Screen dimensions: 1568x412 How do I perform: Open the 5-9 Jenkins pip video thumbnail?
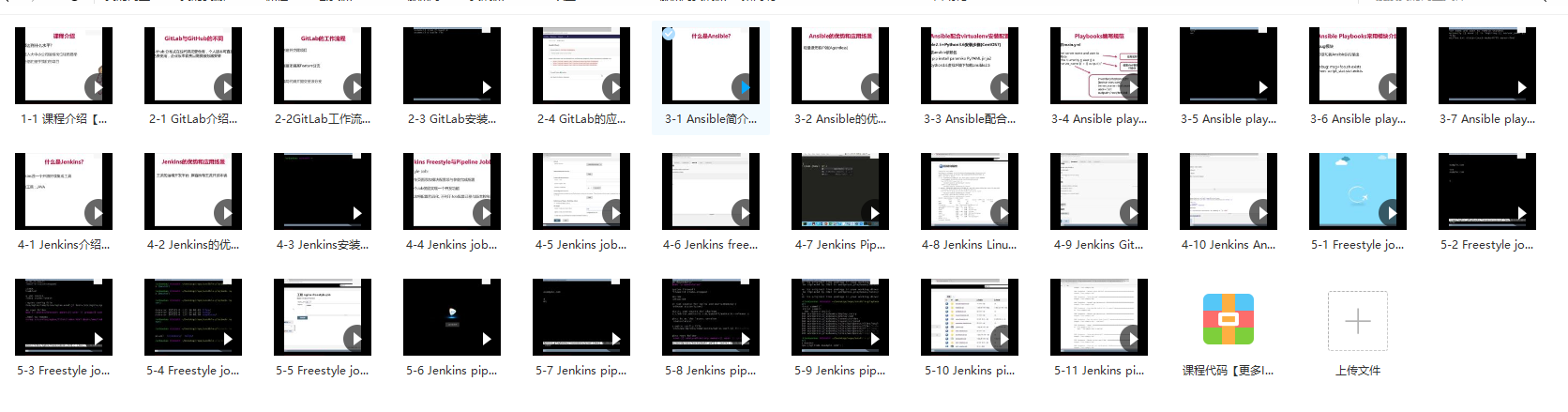840,316
